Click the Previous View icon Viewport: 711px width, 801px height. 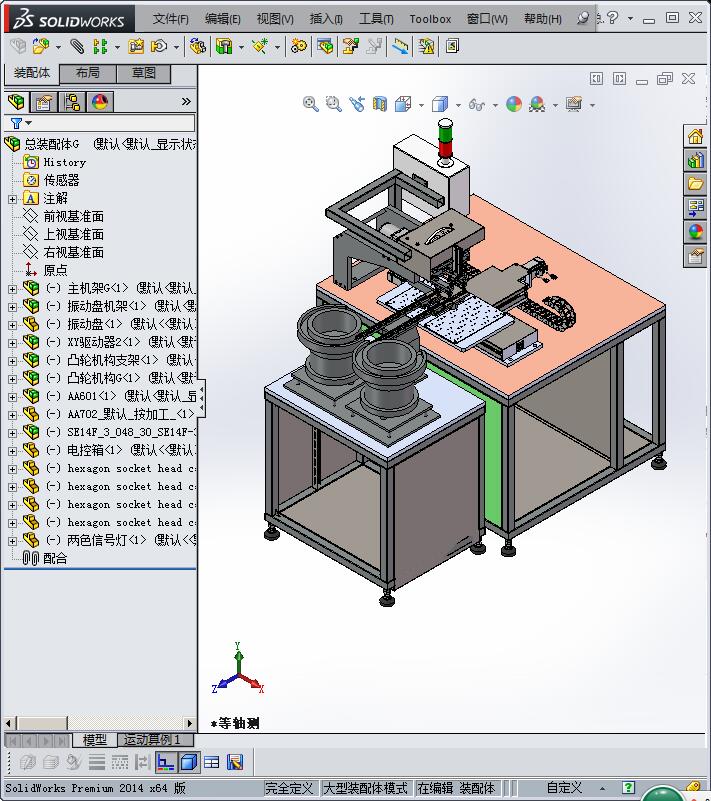tap(357, 104)
